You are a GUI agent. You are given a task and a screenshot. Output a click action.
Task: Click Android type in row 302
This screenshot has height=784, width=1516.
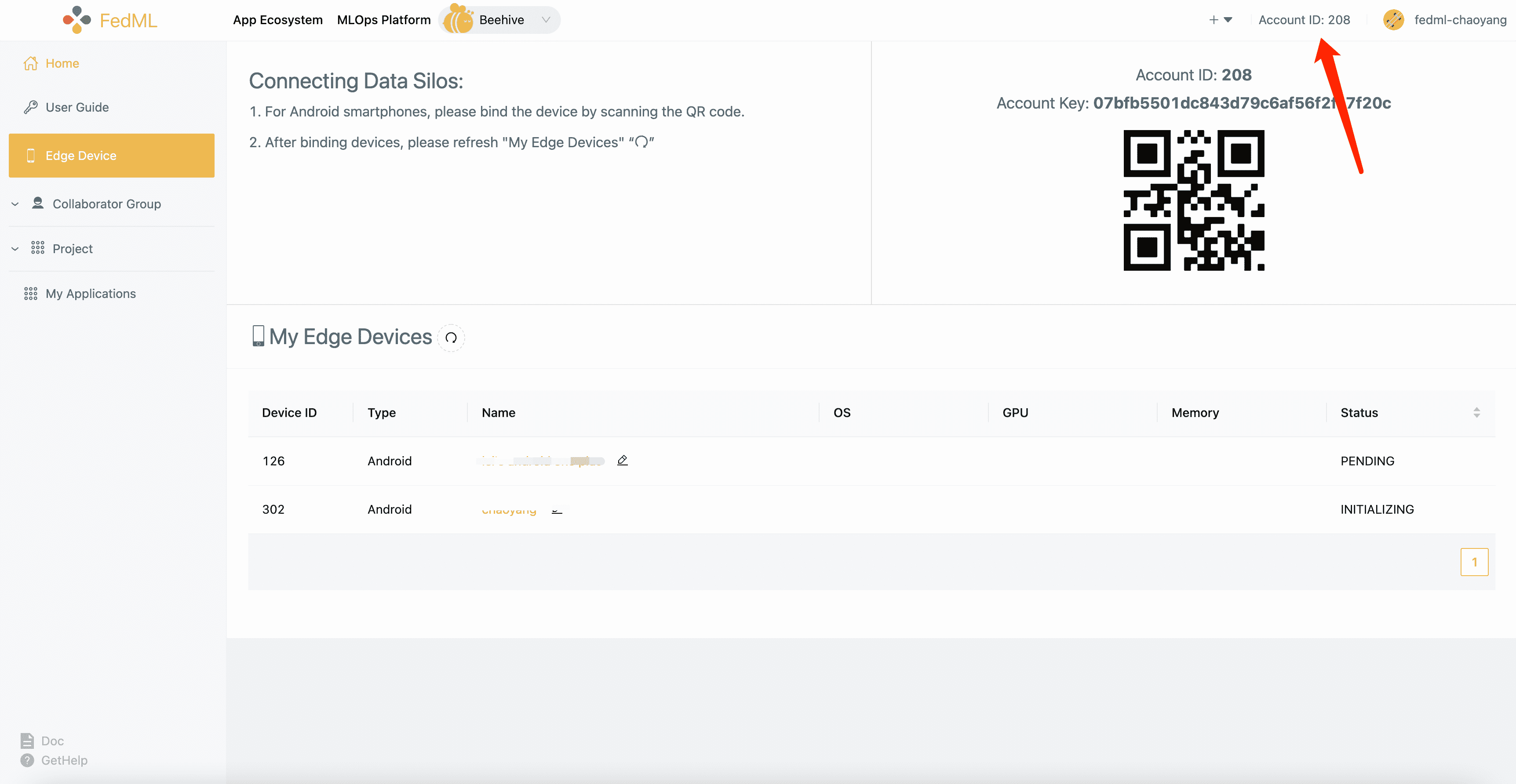click(389, 509)
